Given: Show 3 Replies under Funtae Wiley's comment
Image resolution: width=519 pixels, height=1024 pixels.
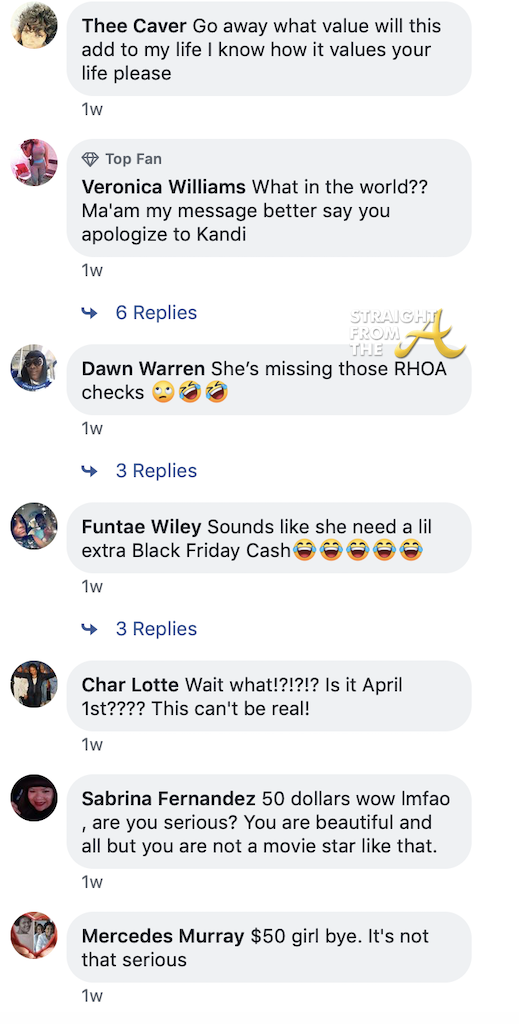Looking at the screenshot, I should click(x=156, y=628).
